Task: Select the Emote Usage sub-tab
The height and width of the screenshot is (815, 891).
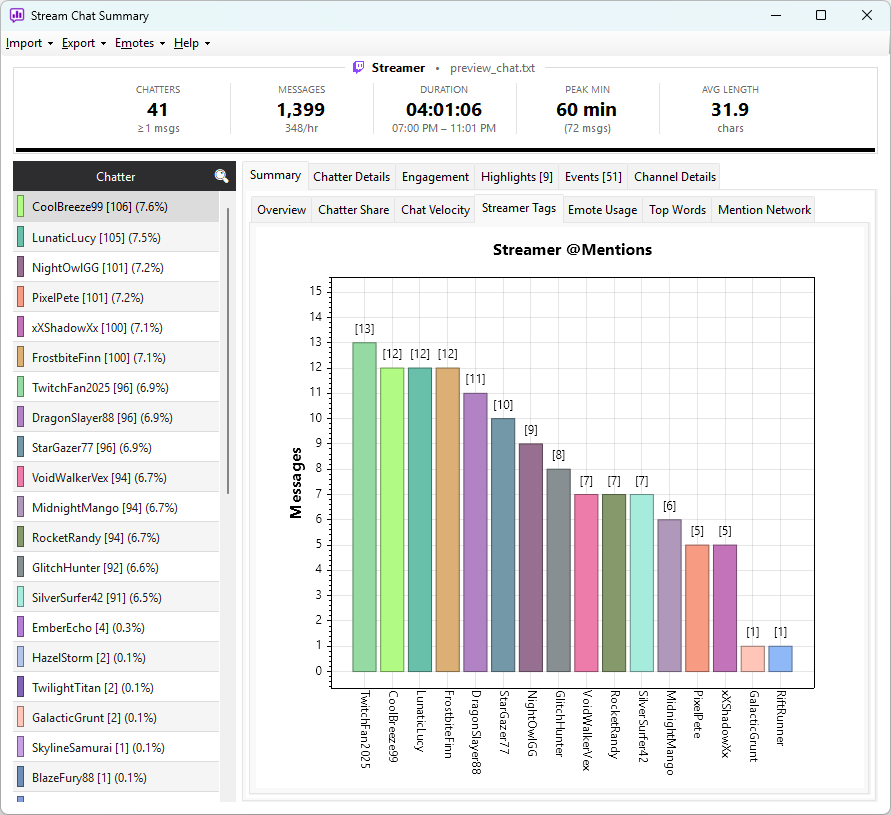Action: coord(602,210)
